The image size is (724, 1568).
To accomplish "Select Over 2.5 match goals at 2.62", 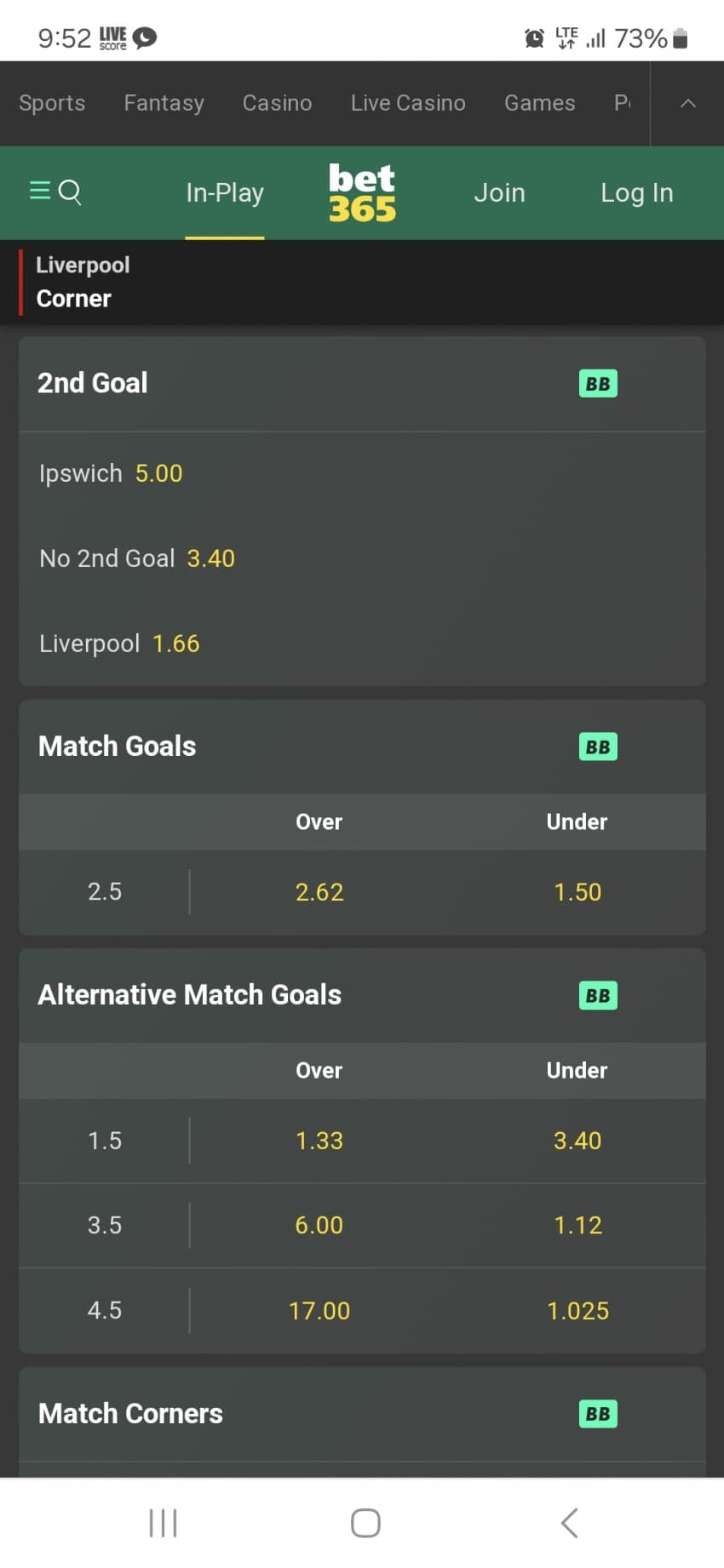I will pyautogui.click(x=319, y=892).
